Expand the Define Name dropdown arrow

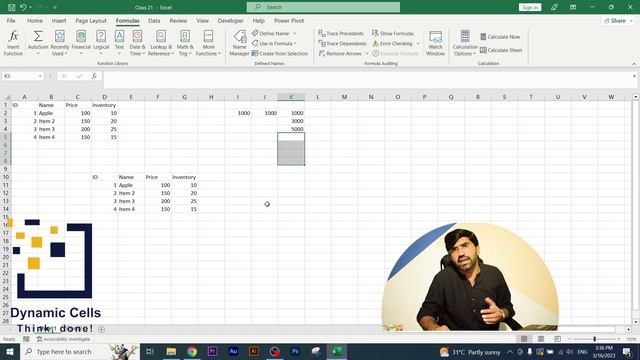295,33
